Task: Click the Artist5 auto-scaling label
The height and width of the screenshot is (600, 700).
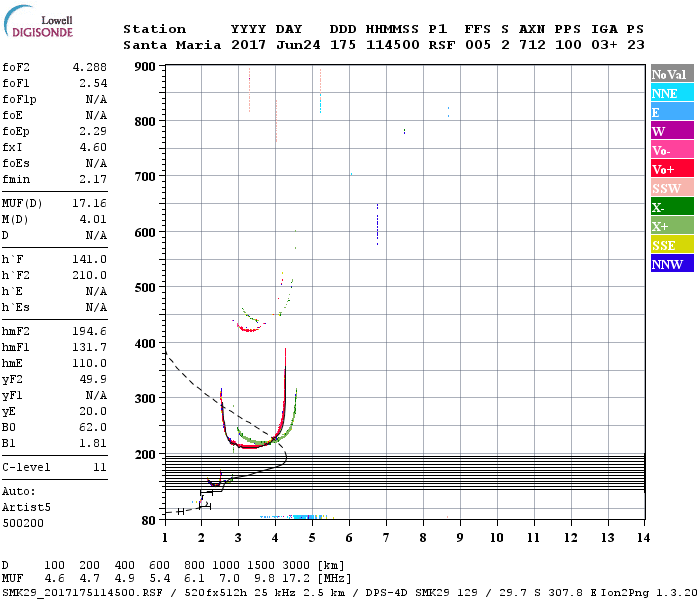Action: [x=26, y=508]
